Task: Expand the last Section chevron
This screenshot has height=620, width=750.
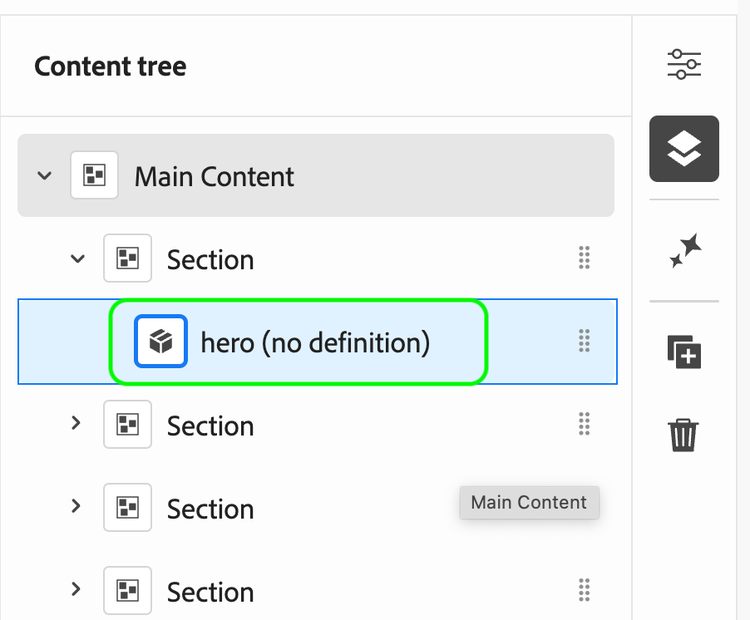Action: pyautogui.click(x=76, y=589)
